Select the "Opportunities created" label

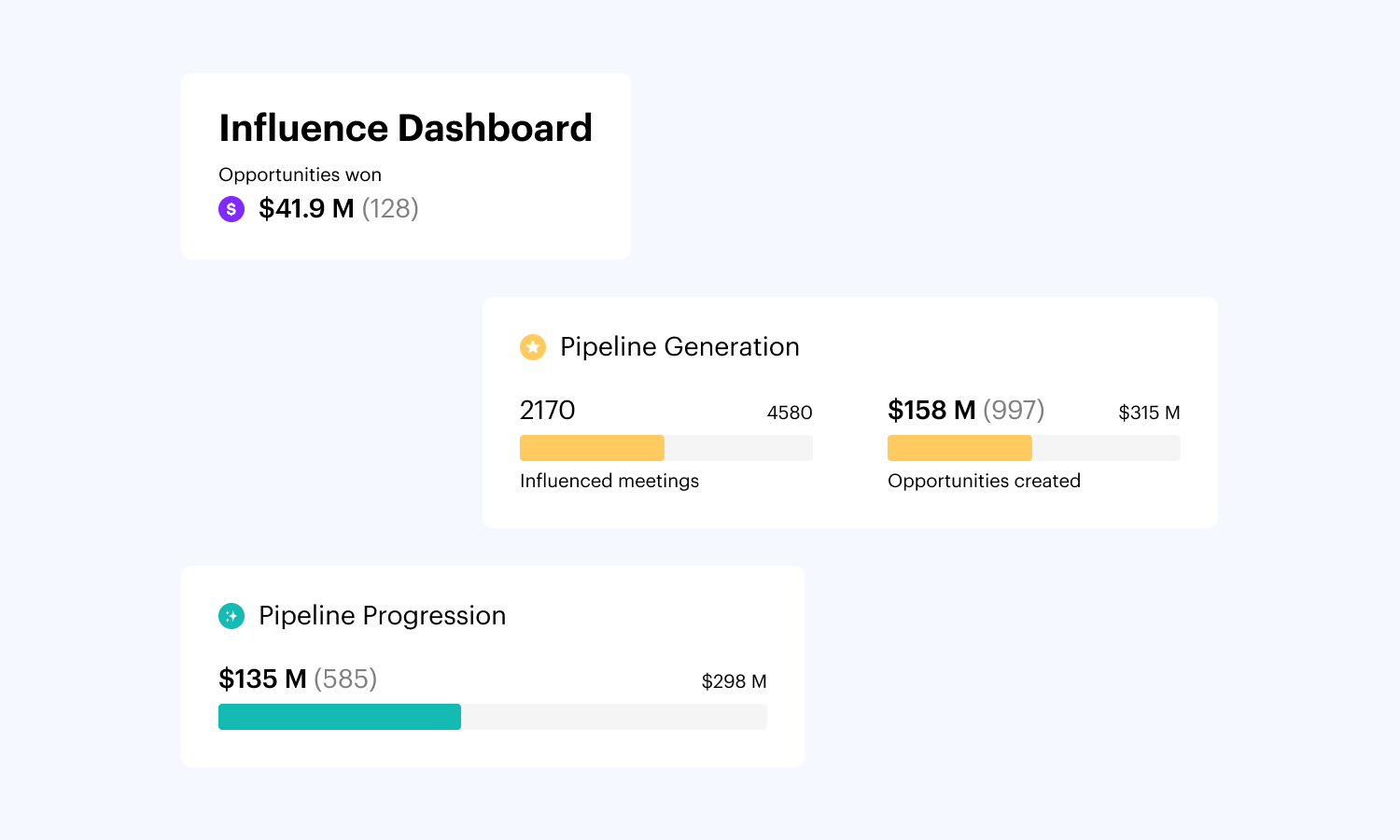click(x=984, y=481)
